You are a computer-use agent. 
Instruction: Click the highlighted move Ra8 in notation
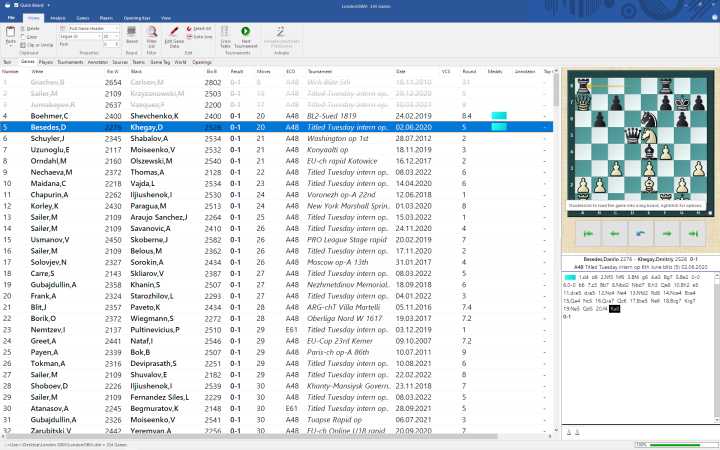point(614,309)
